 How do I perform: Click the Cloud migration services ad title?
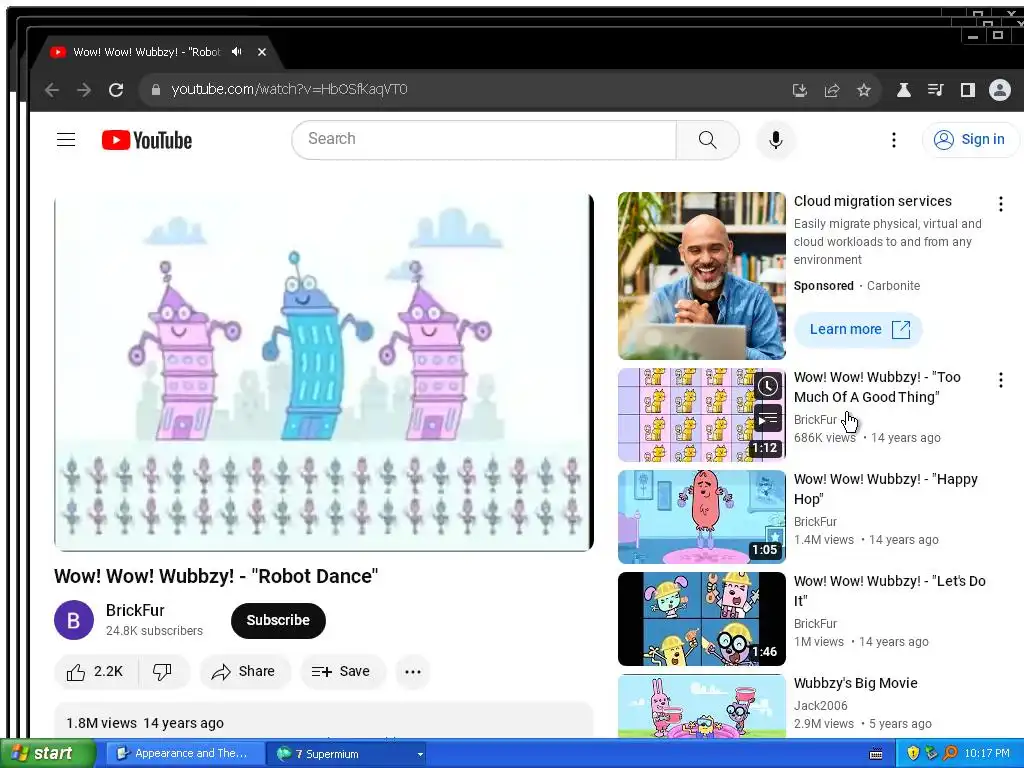point(872,201)
